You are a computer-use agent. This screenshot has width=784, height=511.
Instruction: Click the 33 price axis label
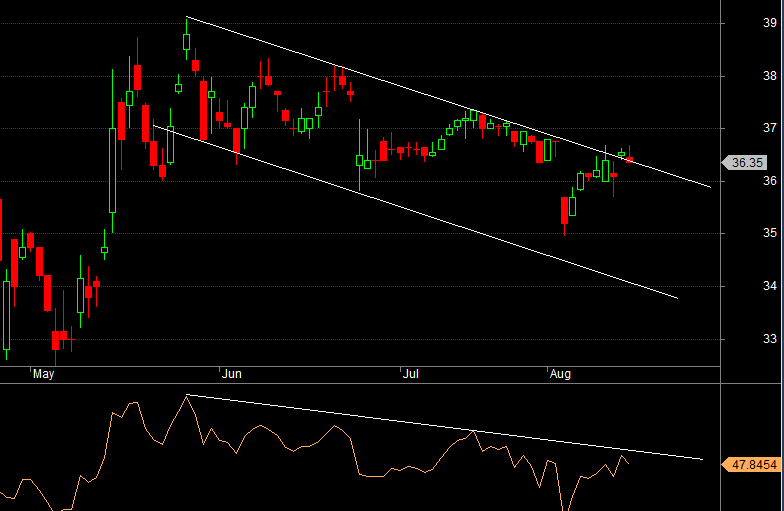point(770,339)
